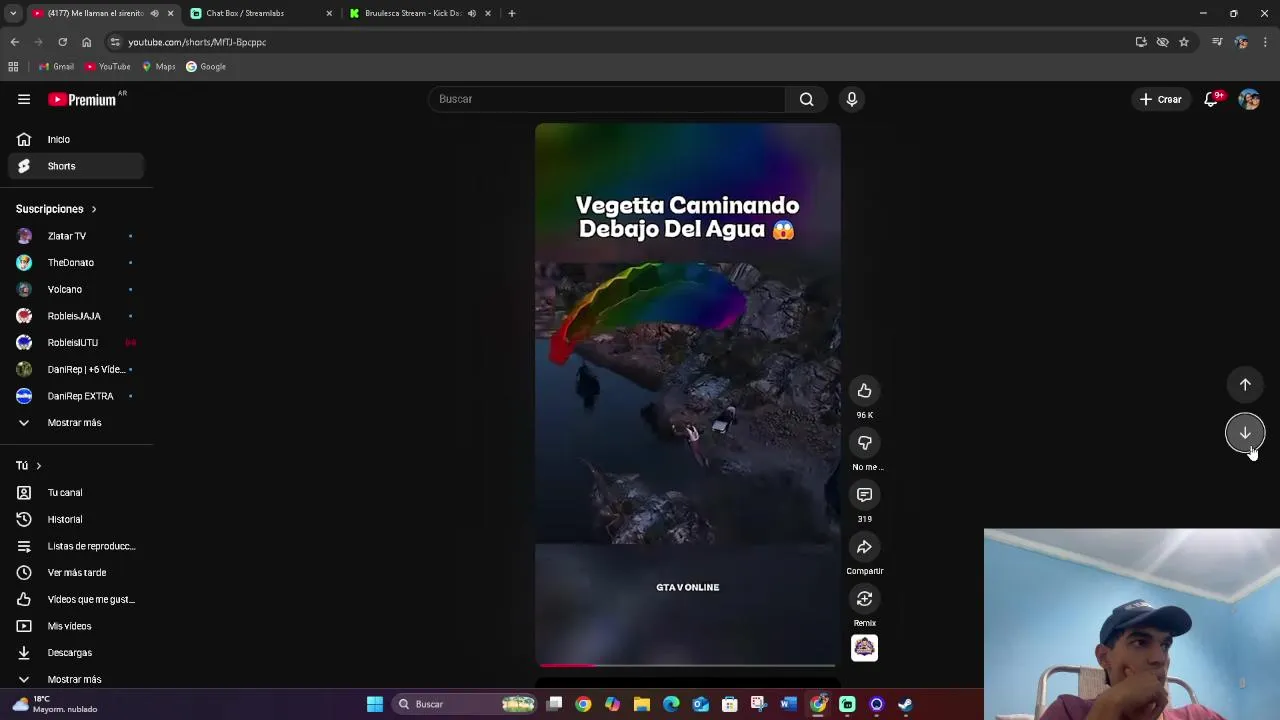The height and width of the screenshot is (720, 1280).
Task: Open the comments showing 319
Action: point(864,495)
